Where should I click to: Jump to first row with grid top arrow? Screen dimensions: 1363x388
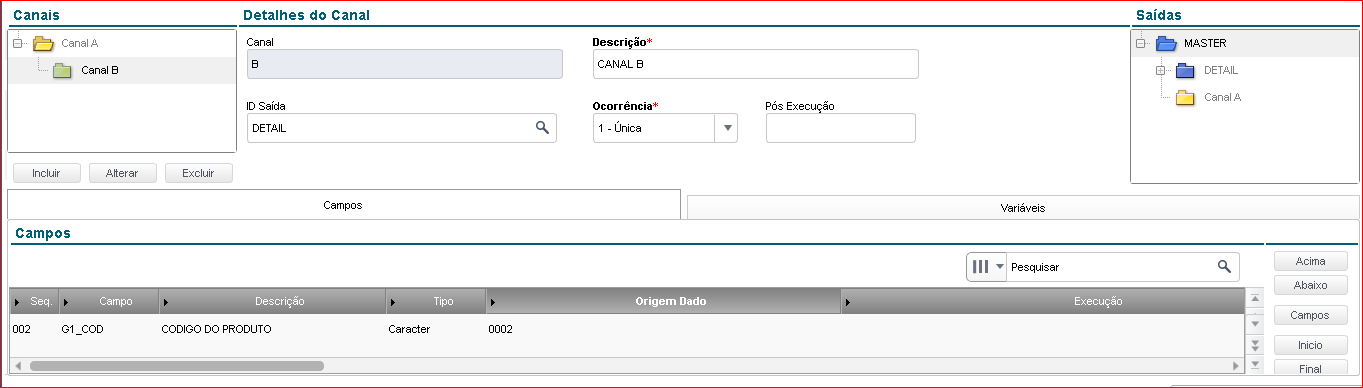[x=1254, y=299]
